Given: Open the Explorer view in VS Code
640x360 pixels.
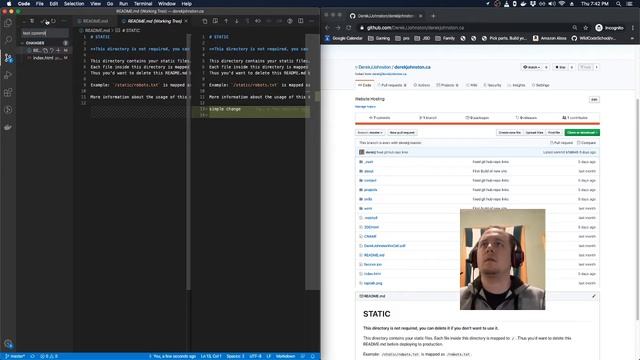Looking at the screenshot, I should click(x=8, y=22).
